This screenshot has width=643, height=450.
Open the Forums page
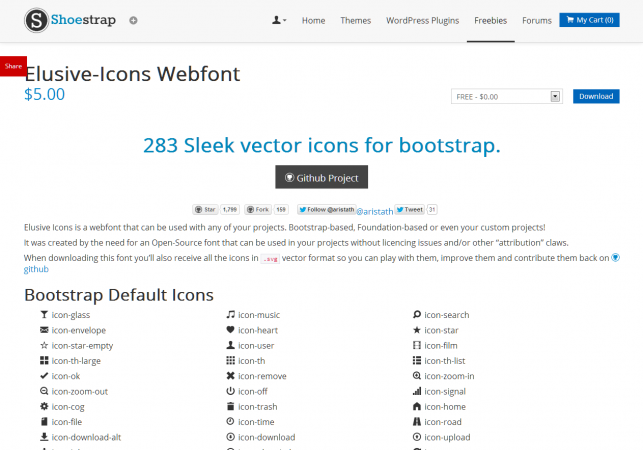[536, 20]
